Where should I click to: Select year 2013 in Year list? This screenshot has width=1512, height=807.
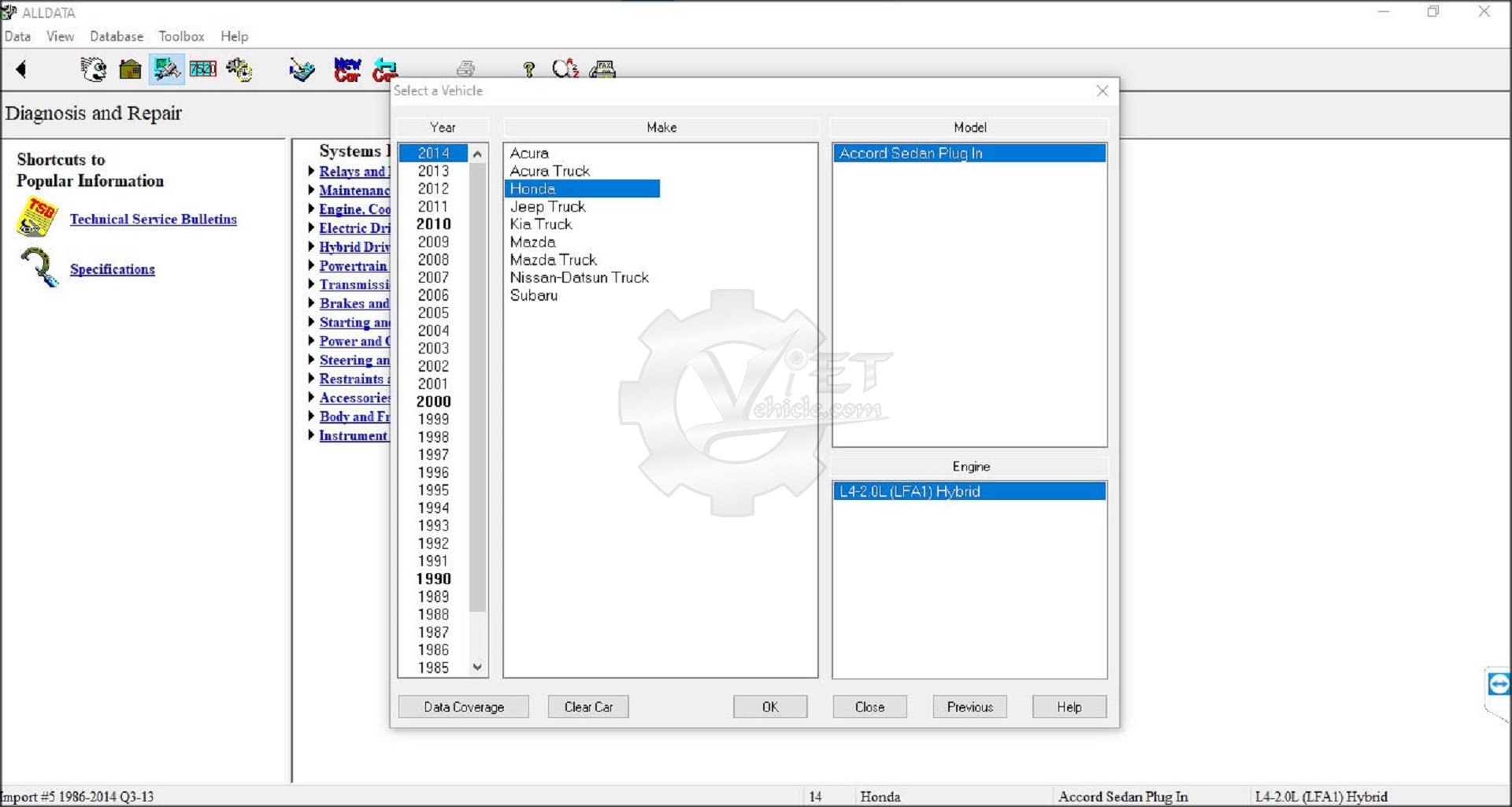[433, 171]
